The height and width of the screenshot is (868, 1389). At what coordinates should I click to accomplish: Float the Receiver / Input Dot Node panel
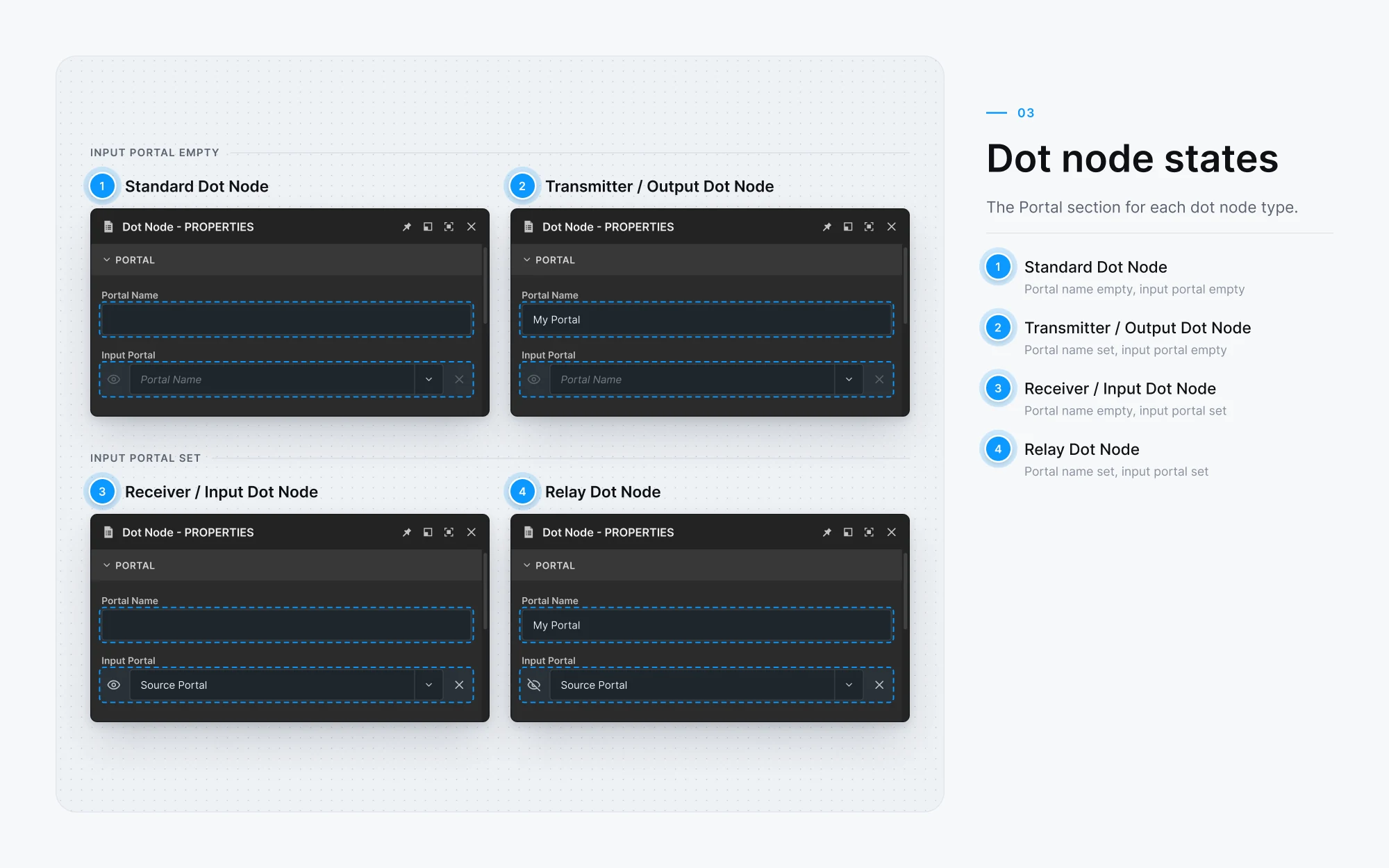[428, 533]
